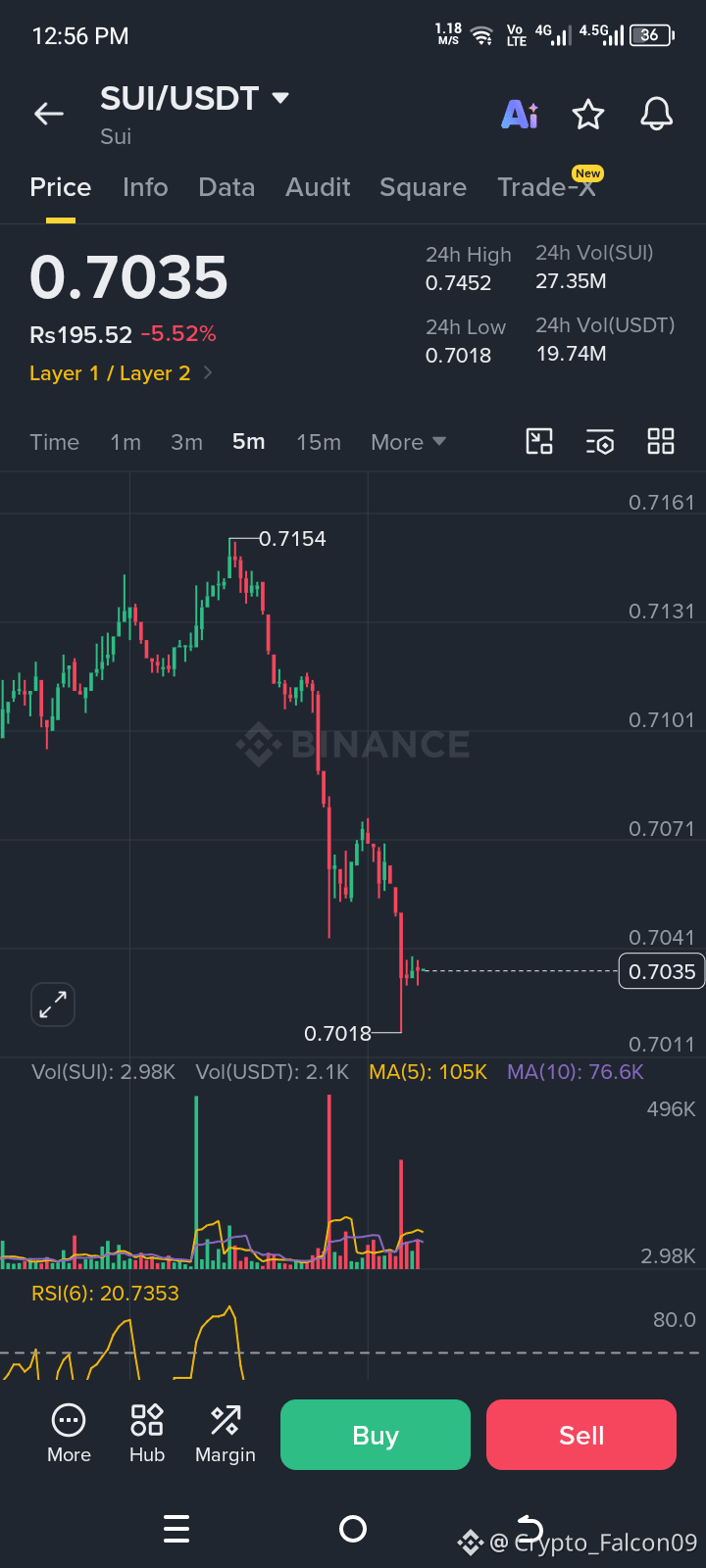Expand chart to fullscreen
706x1568 pixels.
click(x=53, y=1004)
